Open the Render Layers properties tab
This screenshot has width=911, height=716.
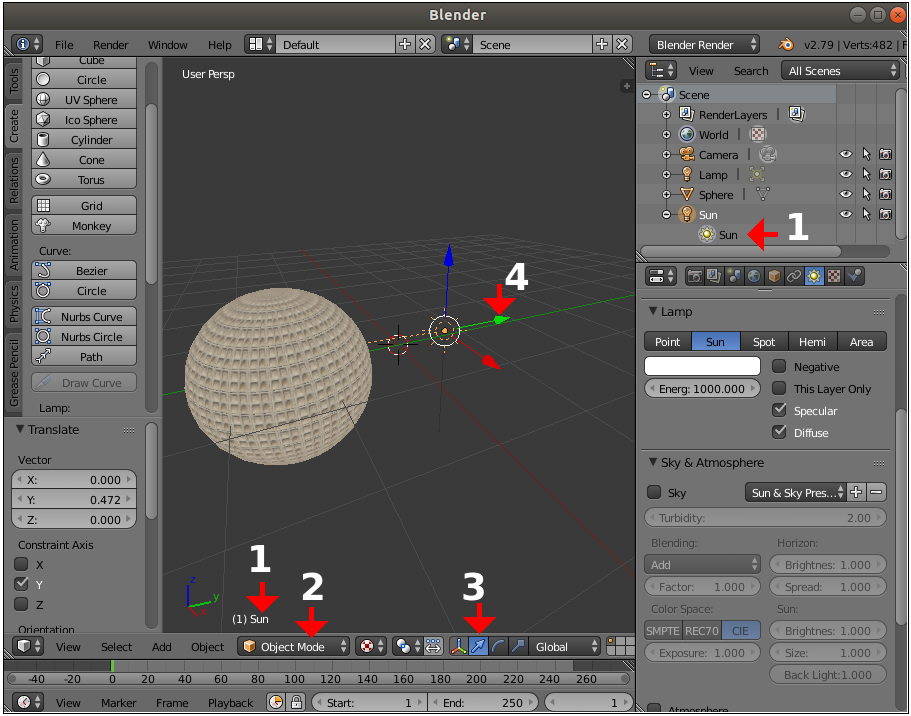tap(714, 276)
